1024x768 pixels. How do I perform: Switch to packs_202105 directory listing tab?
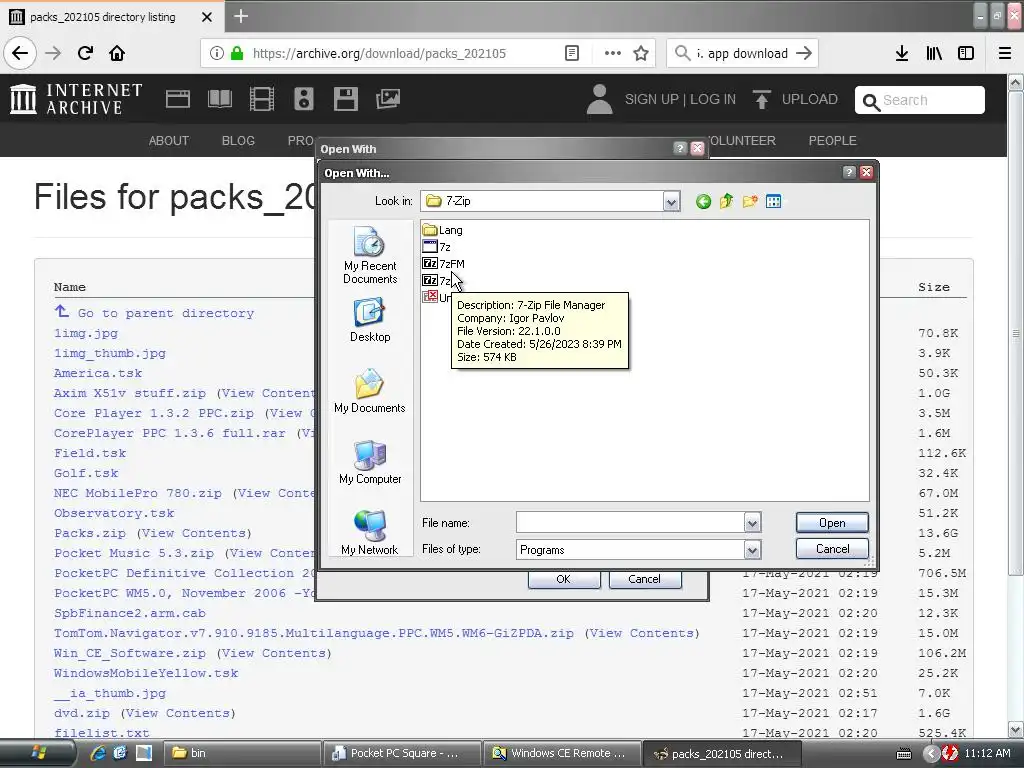pos(111,17)
